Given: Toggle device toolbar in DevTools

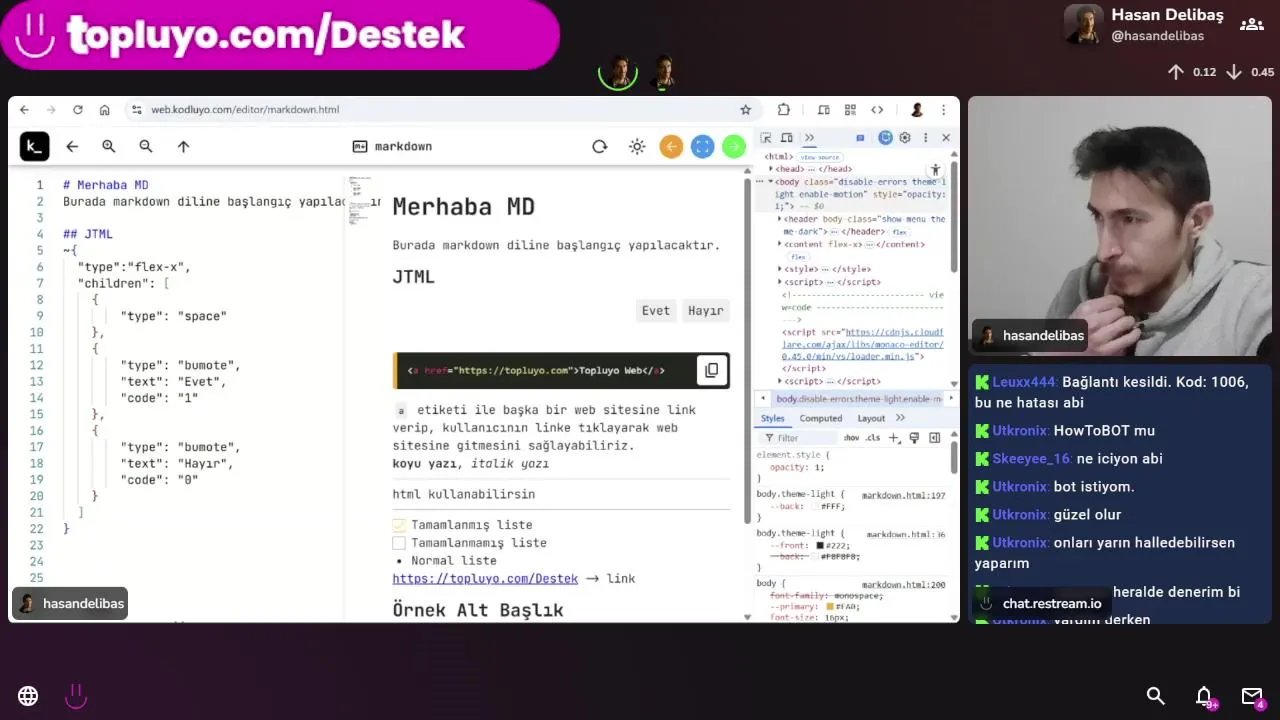Looking at the screenshot, I should tap(787, 138).
